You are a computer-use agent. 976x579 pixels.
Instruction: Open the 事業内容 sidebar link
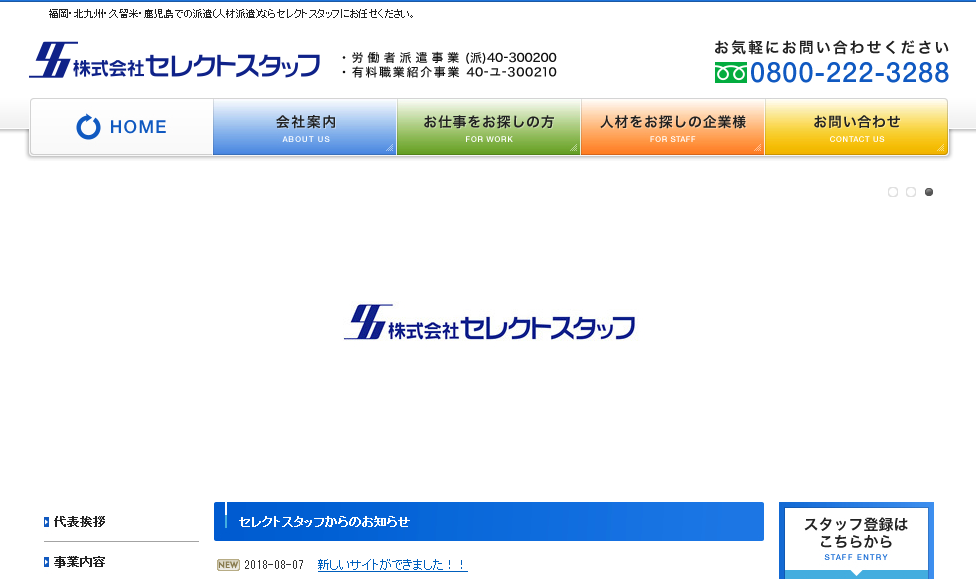click(80, 562)
